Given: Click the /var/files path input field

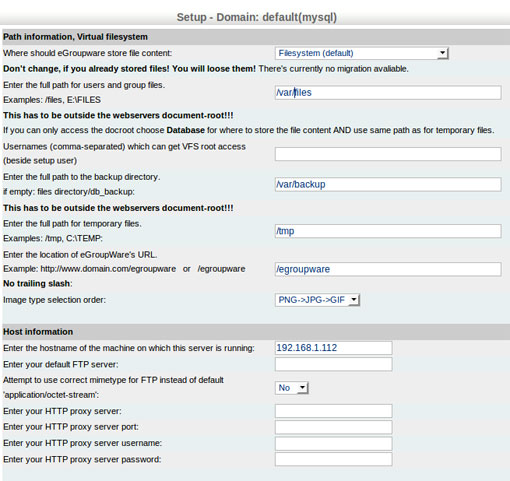Looking at the screenshot, I should 388,92.
